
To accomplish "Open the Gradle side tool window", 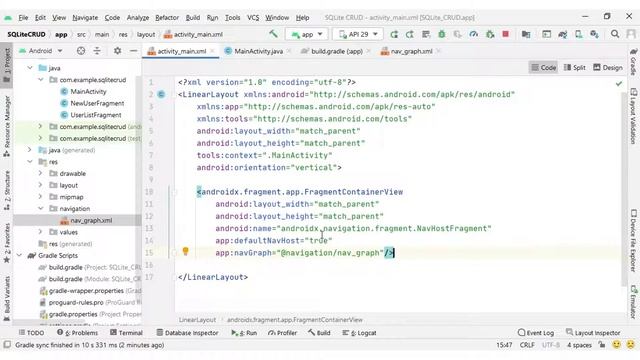I will [633, 62].
